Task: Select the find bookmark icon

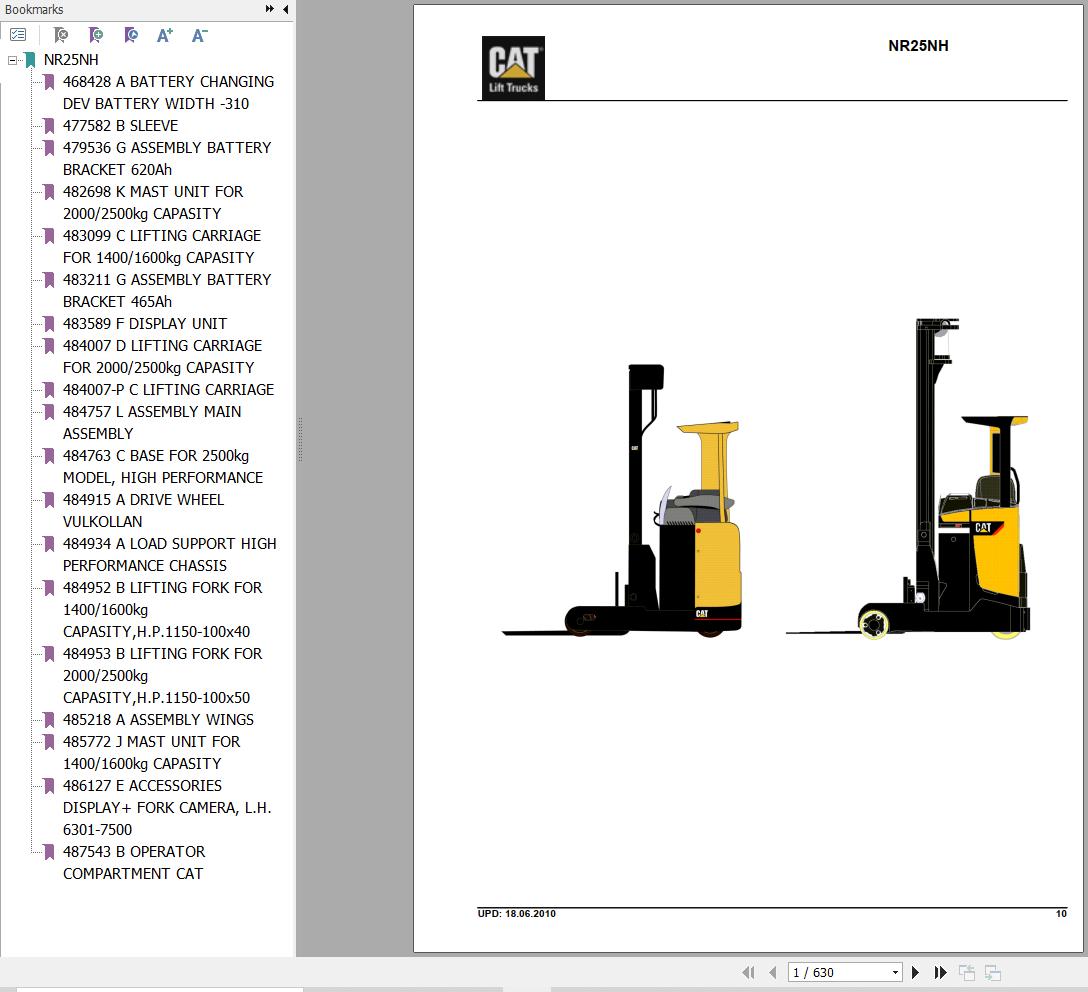Action: (x=129, y=34)
